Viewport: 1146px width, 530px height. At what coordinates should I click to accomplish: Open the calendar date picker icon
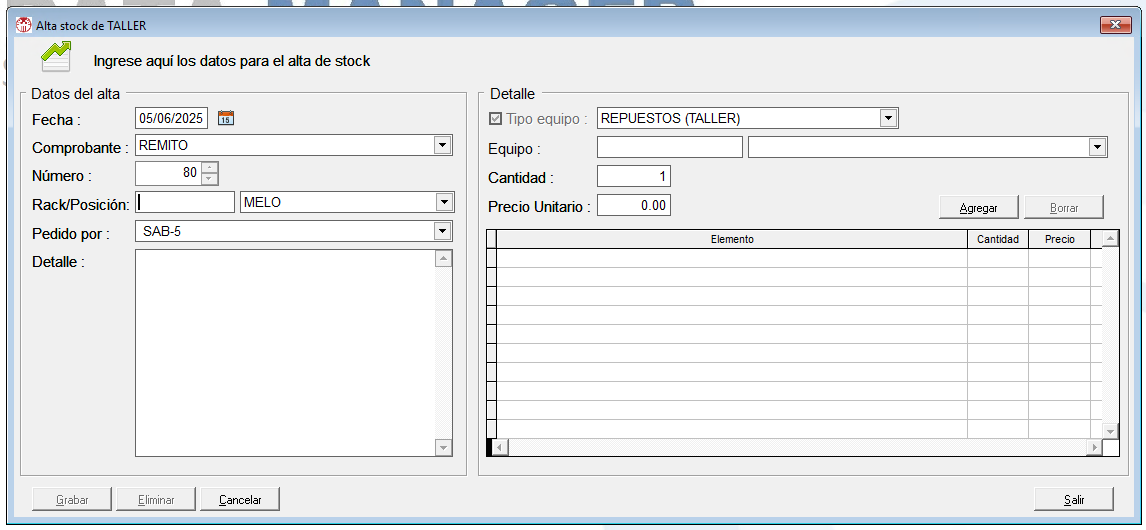[225, 118]
